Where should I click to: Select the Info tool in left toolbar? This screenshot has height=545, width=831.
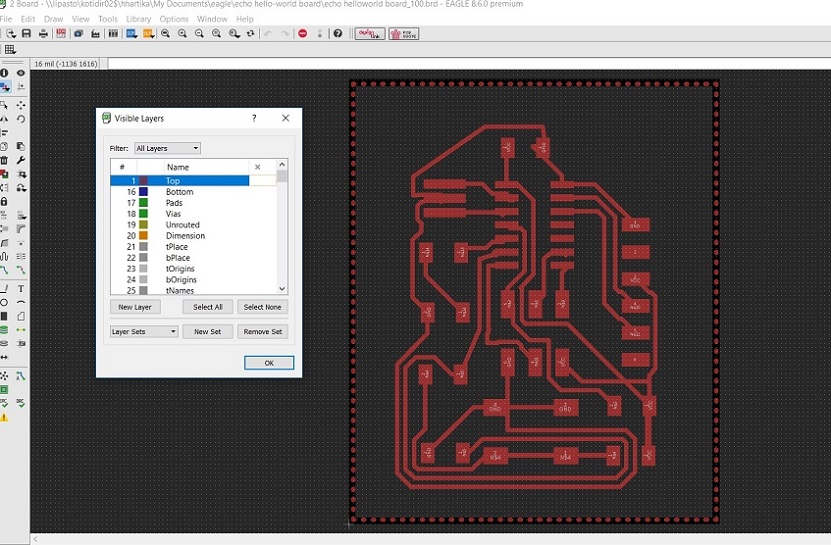(4, 73)
